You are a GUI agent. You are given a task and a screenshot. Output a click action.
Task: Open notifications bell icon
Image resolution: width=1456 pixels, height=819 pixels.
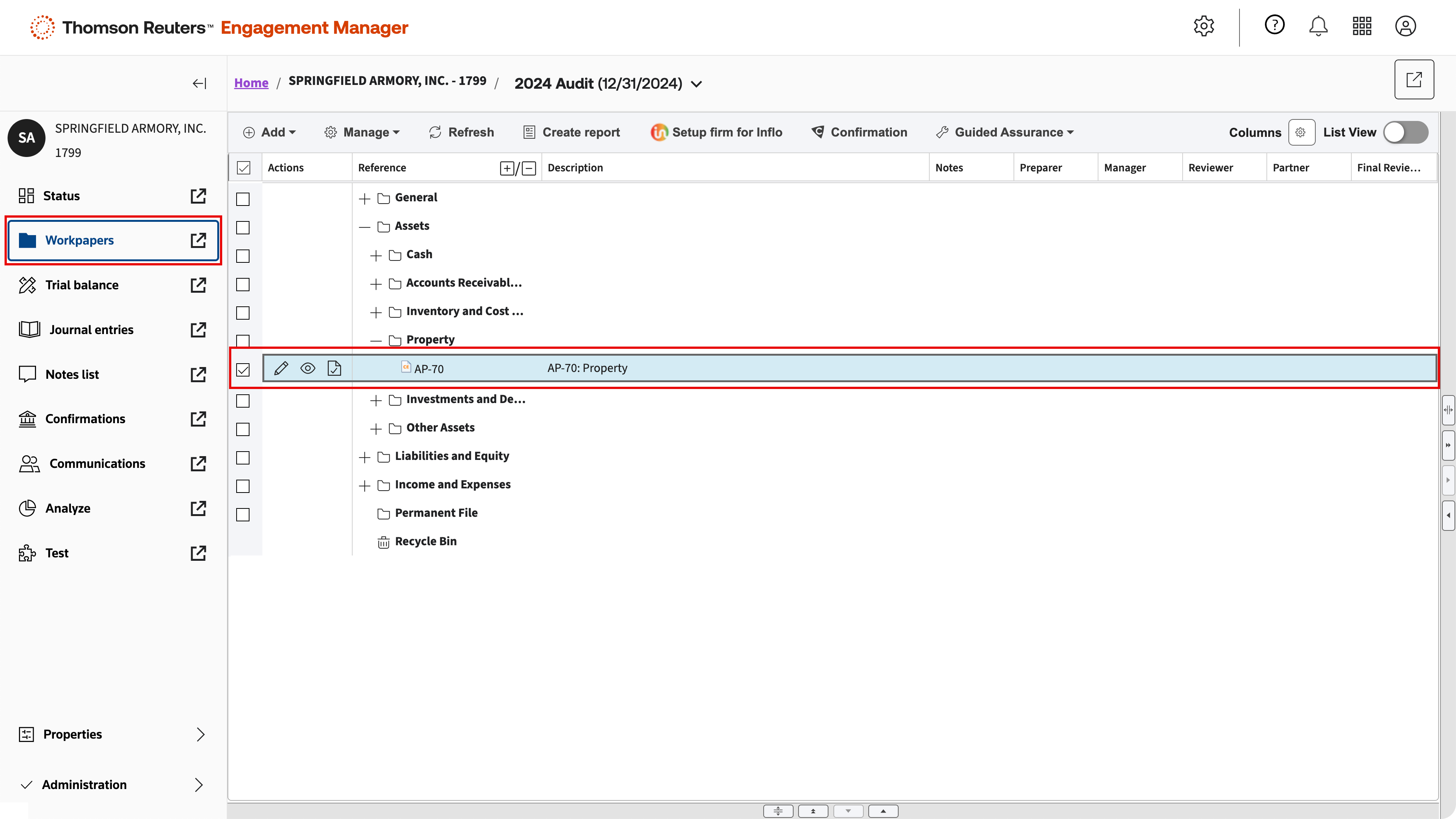(1318, 26)
